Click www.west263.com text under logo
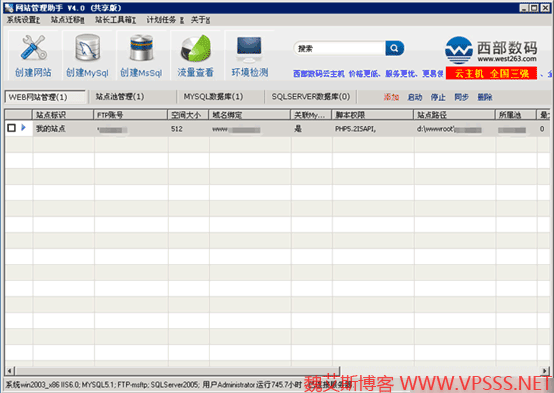 tap(507, 59)
